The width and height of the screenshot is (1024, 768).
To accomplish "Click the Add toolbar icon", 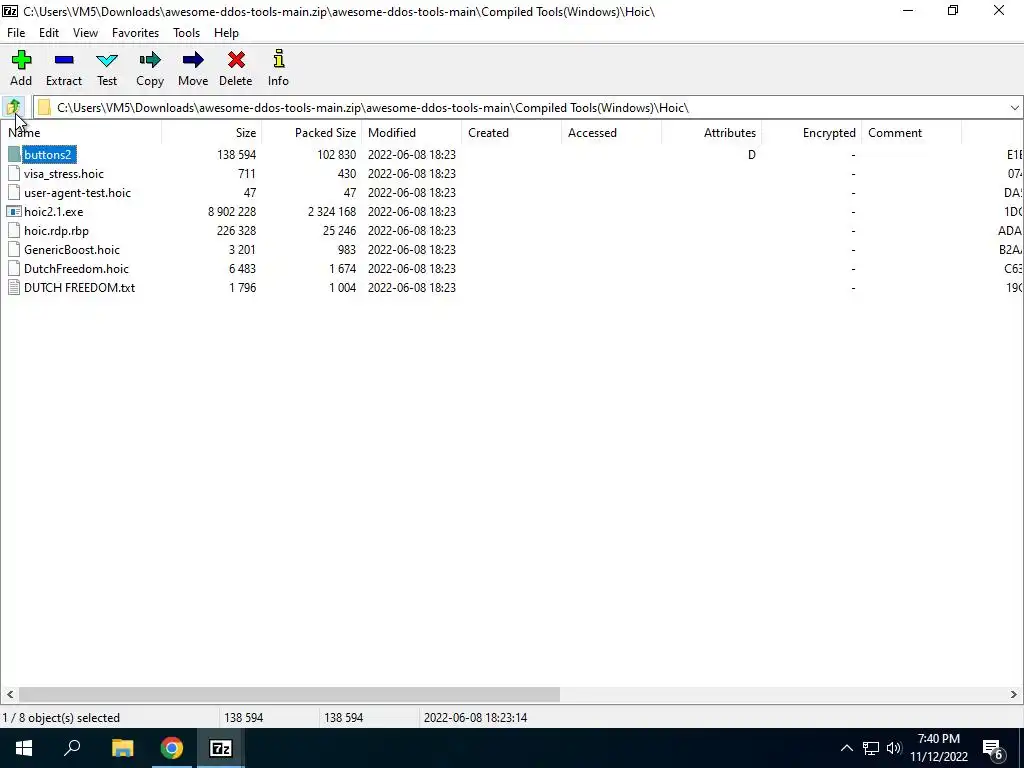I will coord(21,61).
